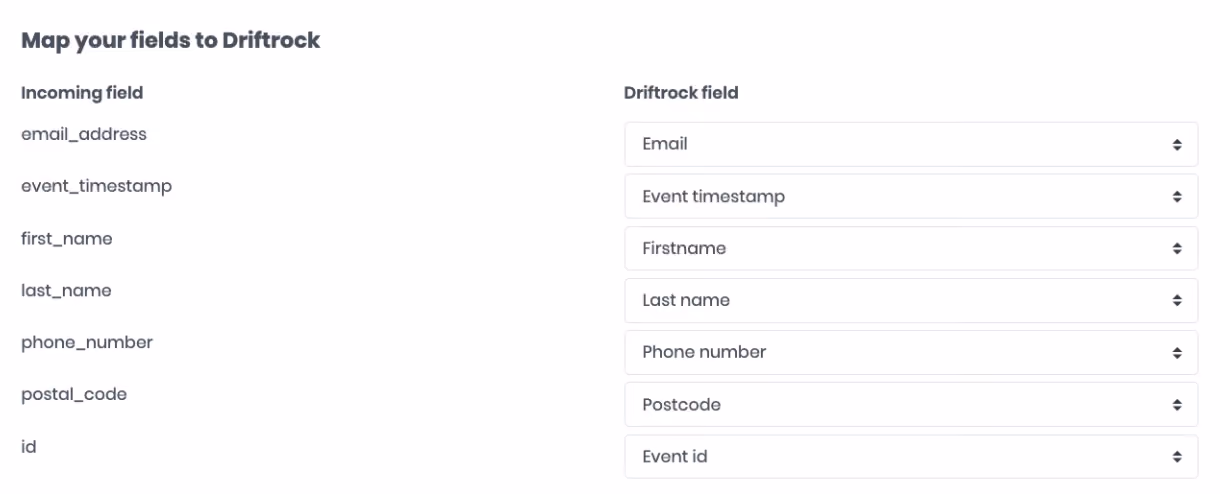Open the Phone number mapping dropdown

tap(911, 352)
